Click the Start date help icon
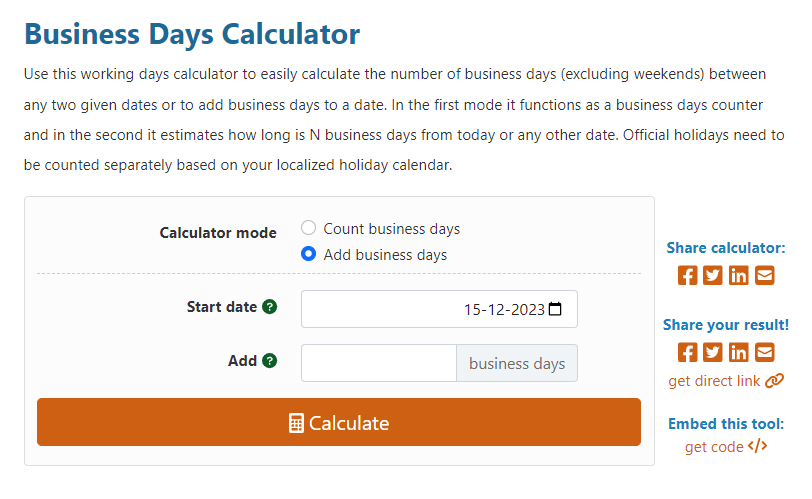 point(269,307)
